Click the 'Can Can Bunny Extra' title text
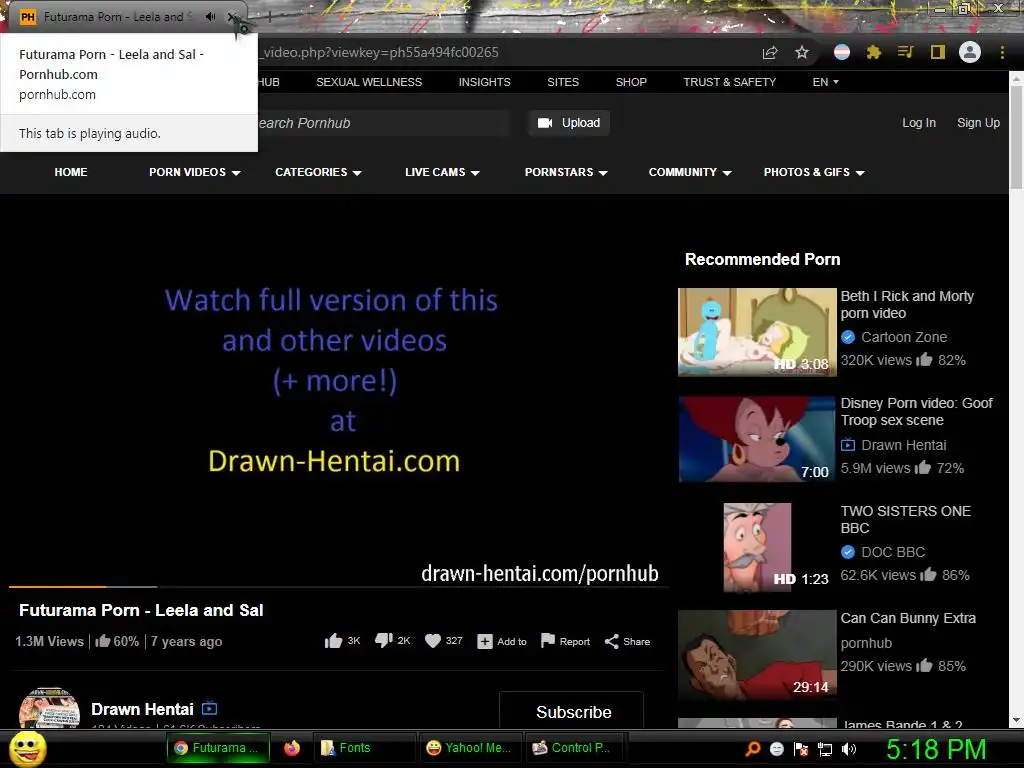Screen dimensions: 1024x768 908,618
